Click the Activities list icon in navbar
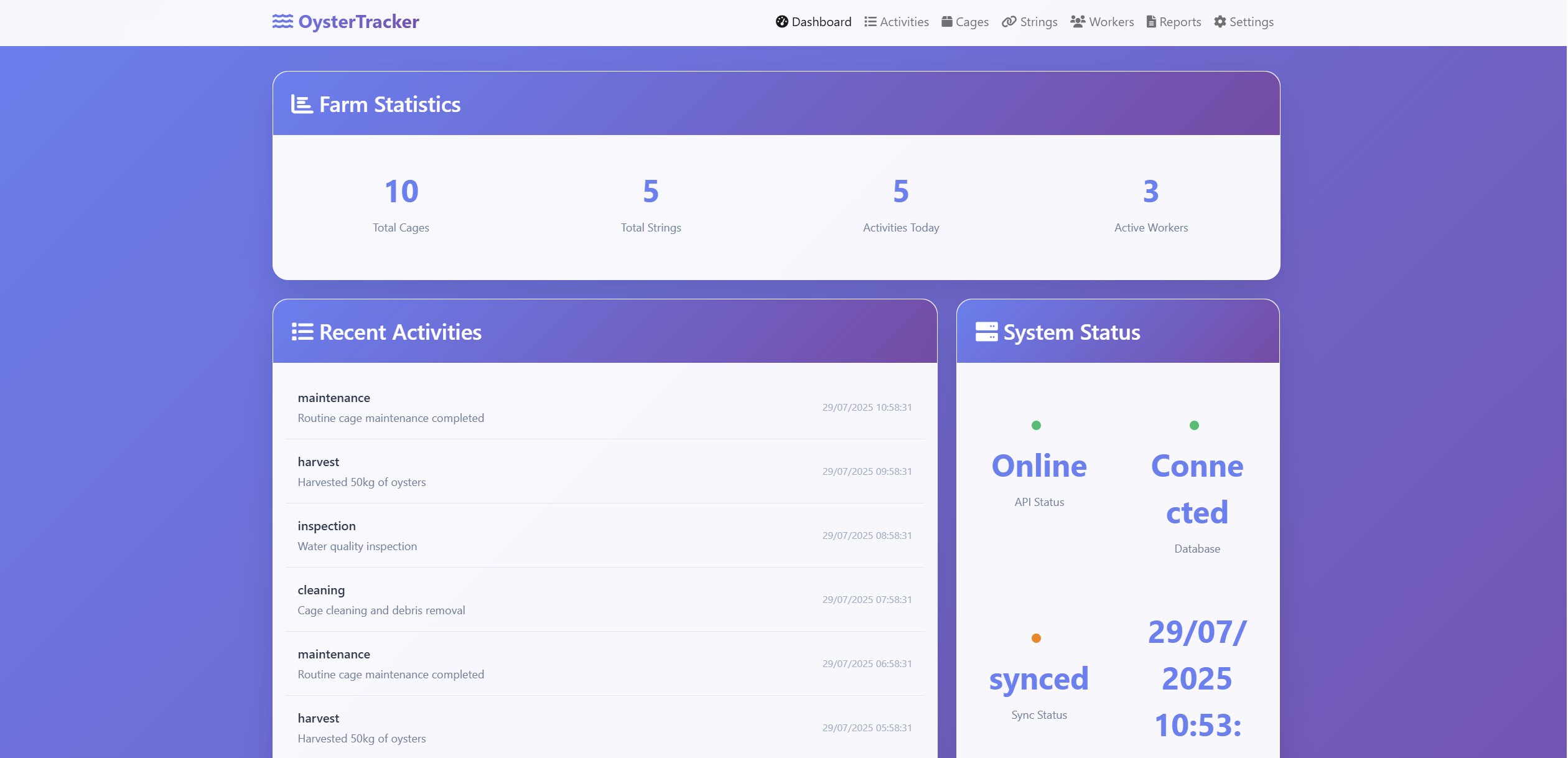 tap(870, 22)
